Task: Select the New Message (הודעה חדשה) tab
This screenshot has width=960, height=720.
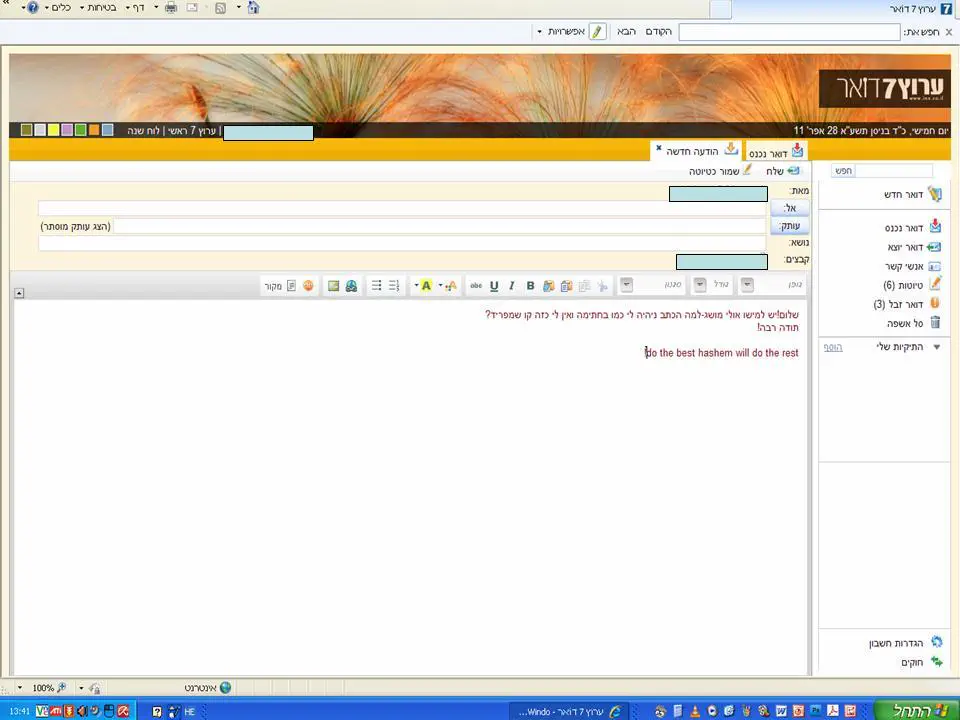Action: tap(693, 151)
